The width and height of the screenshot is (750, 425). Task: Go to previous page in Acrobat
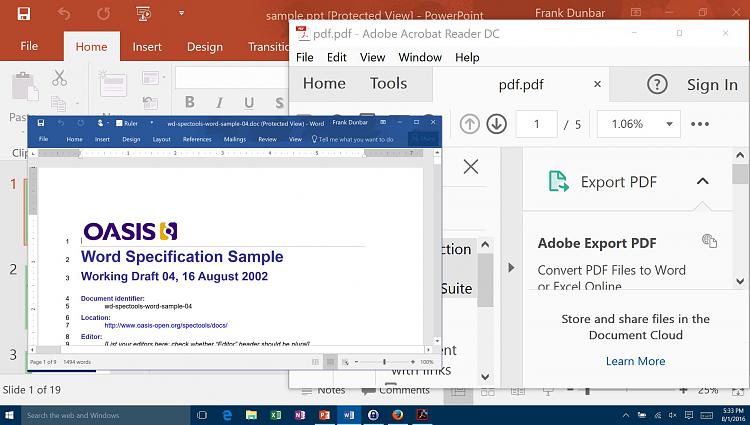point(470,124)
